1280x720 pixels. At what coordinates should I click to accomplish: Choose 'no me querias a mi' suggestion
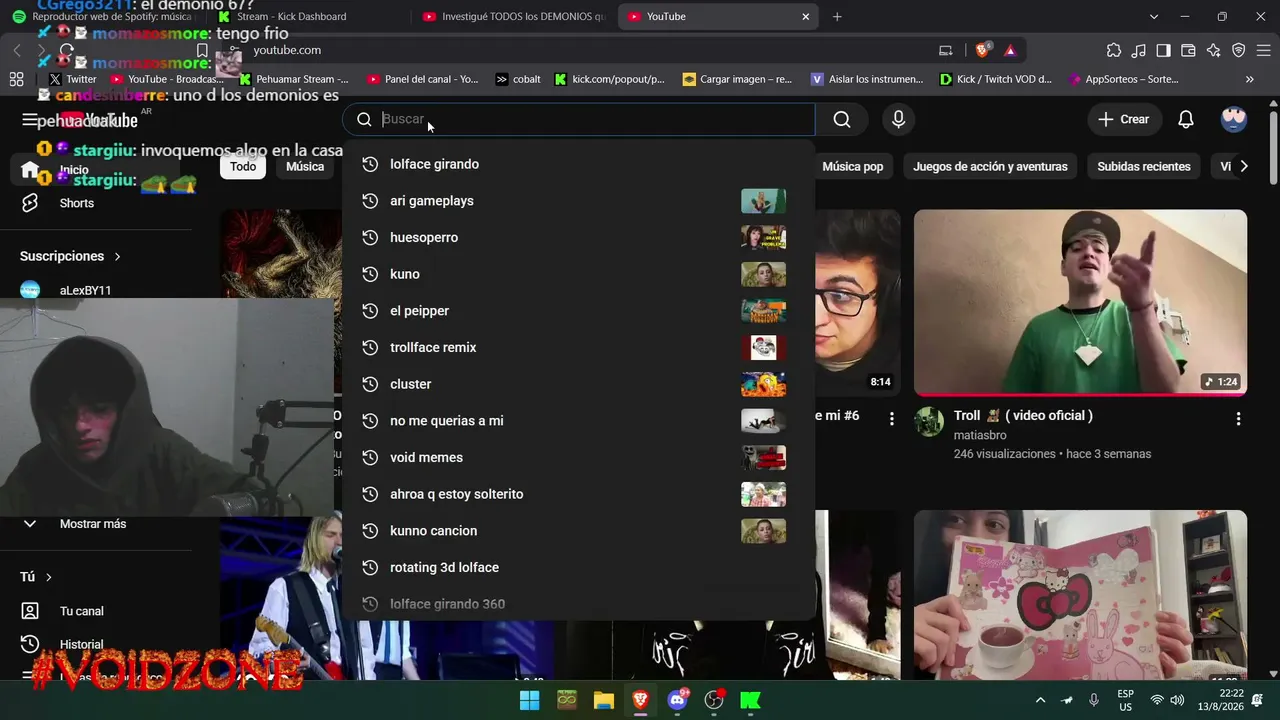coord(578,421)
